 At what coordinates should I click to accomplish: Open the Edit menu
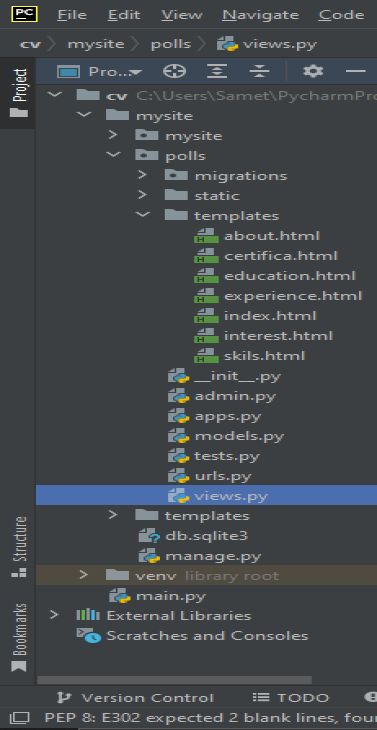[x=124, y=15]
